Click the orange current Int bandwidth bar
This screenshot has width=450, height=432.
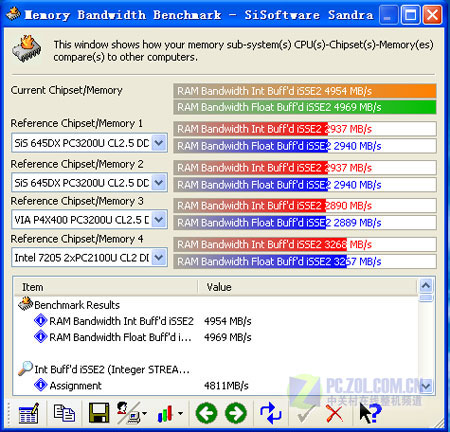coord(305,91)
